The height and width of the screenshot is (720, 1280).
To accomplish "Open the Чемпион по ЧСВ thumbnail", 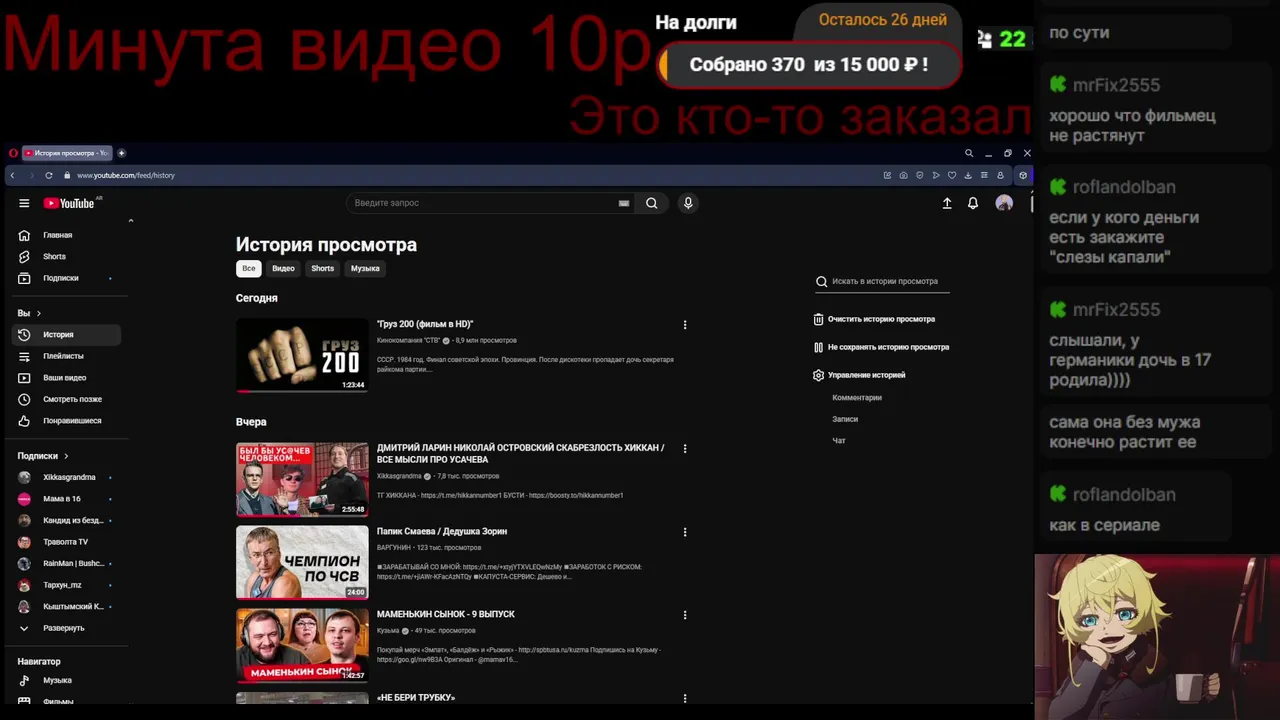I will pos(302,562).
